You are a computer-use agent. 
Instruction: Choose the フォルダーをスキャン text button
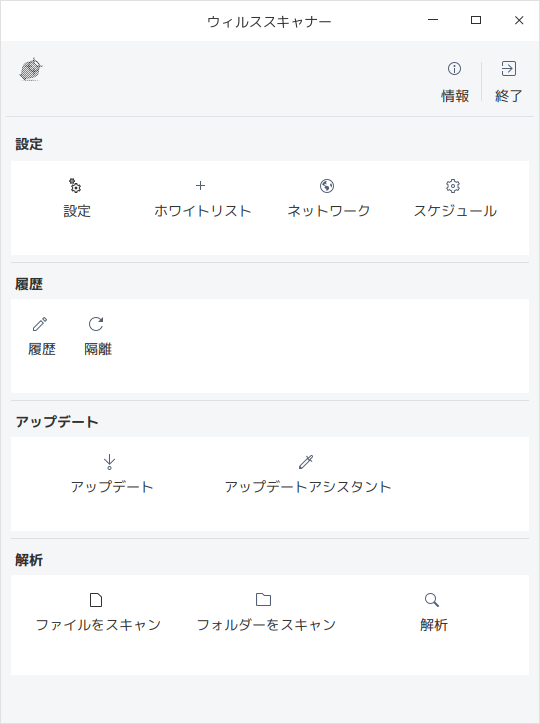tap(266, 625)
